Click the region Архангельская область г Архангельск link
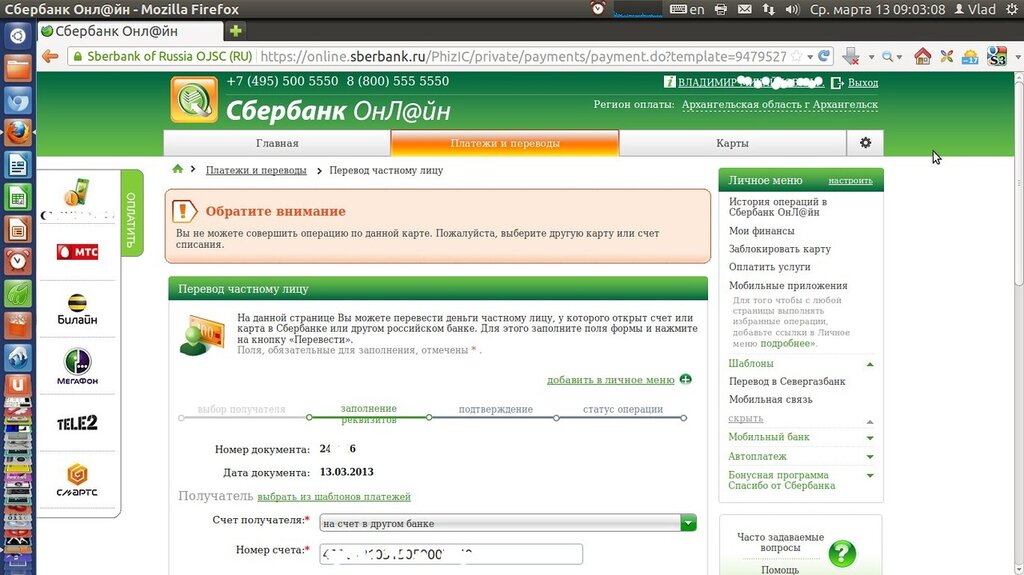 click(780, 105)
